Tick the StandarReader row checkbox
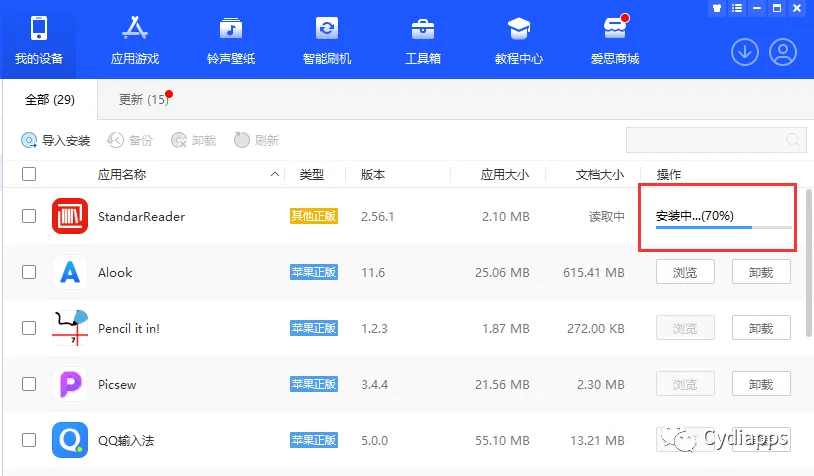This screenshot has height=476, width=814. point(29,216)
